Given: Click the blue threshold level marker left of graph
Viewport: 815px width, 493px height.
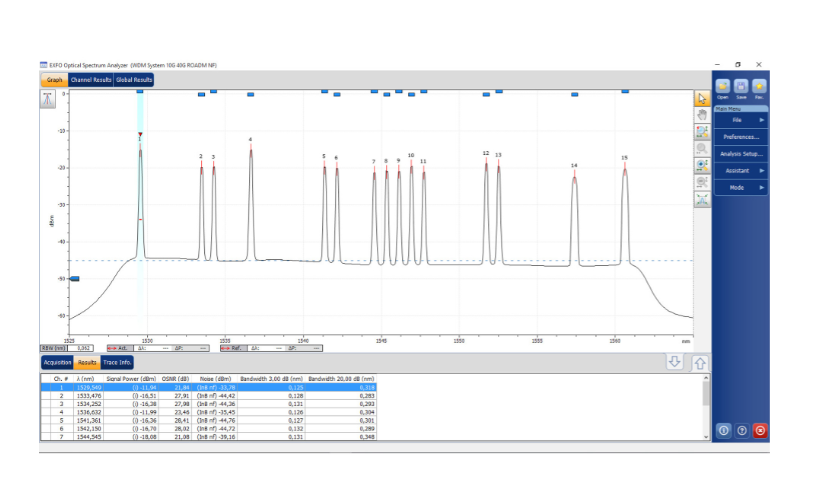Looking at the screenshot, I should coord(74,279).
